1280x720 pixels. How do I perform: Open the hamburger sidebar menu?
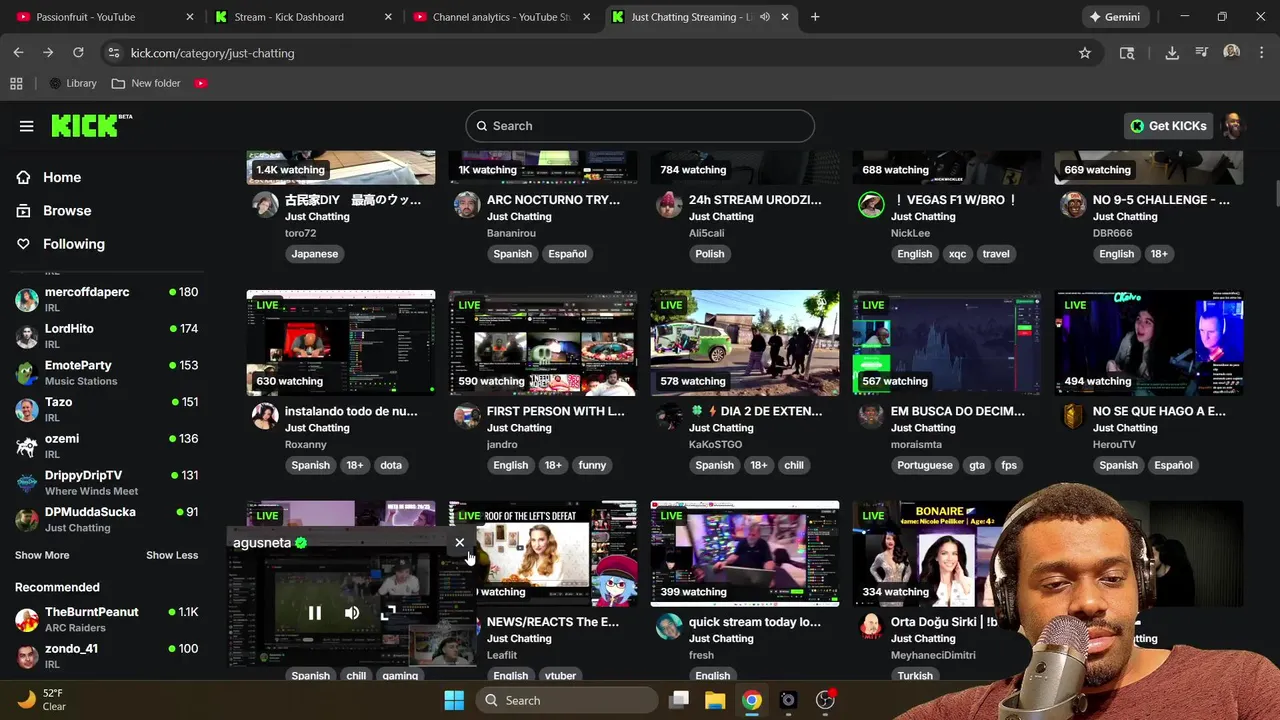coord(26,126)
